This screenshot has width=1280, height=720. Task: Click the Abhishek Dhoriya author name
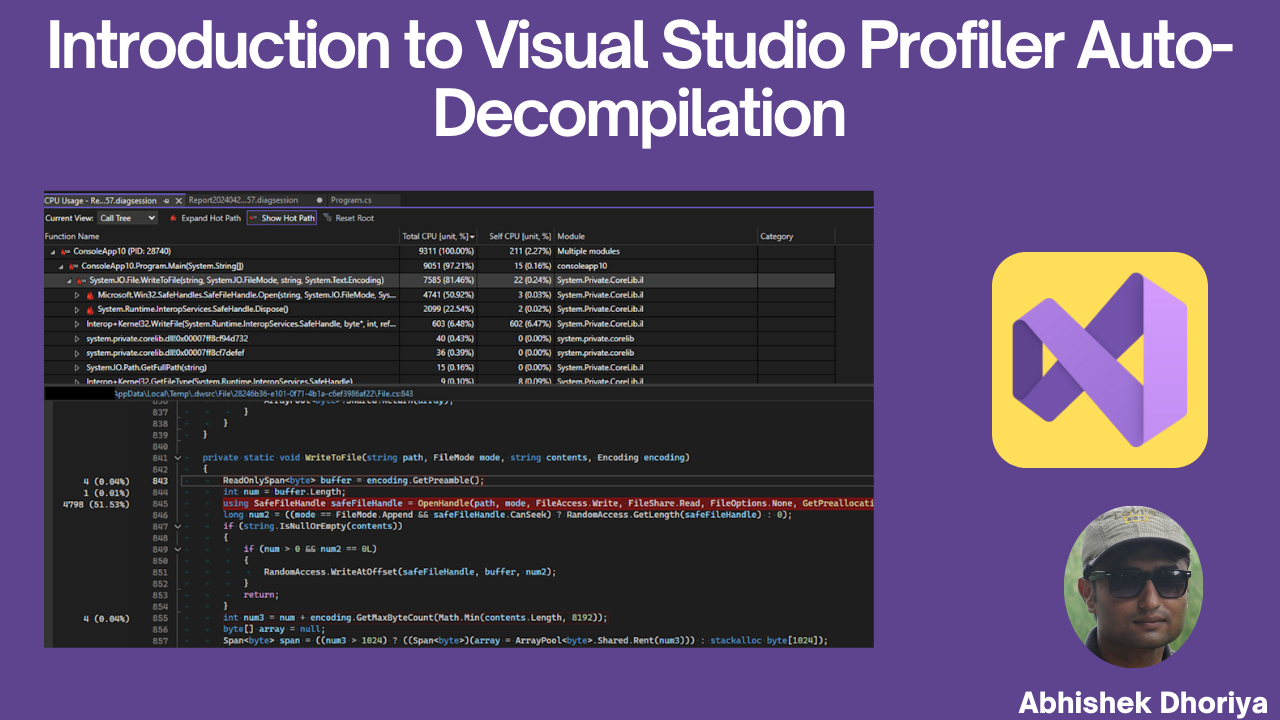(1143, 702)
